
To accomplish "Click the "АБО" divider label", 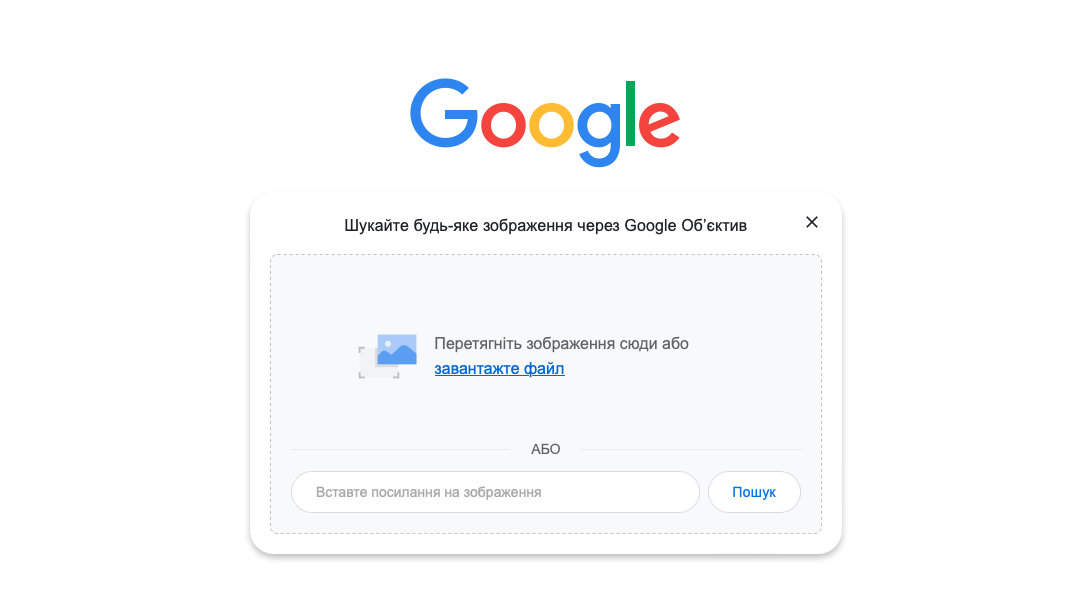I will (545, 449).
